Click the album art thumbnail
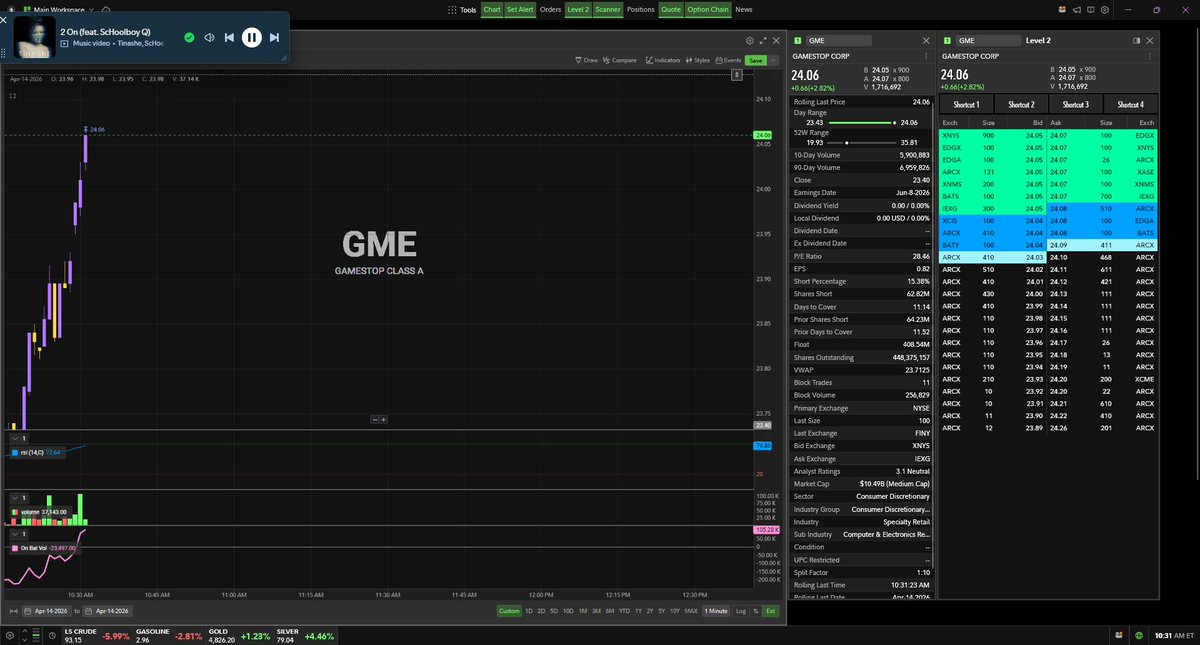The image size is (1200, 645). click(35, 37)
